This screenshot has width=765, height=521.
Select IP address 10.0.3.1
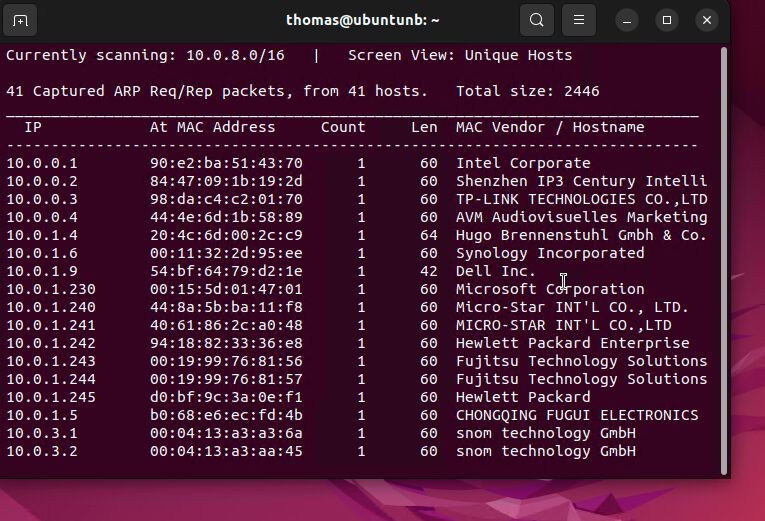41,433
